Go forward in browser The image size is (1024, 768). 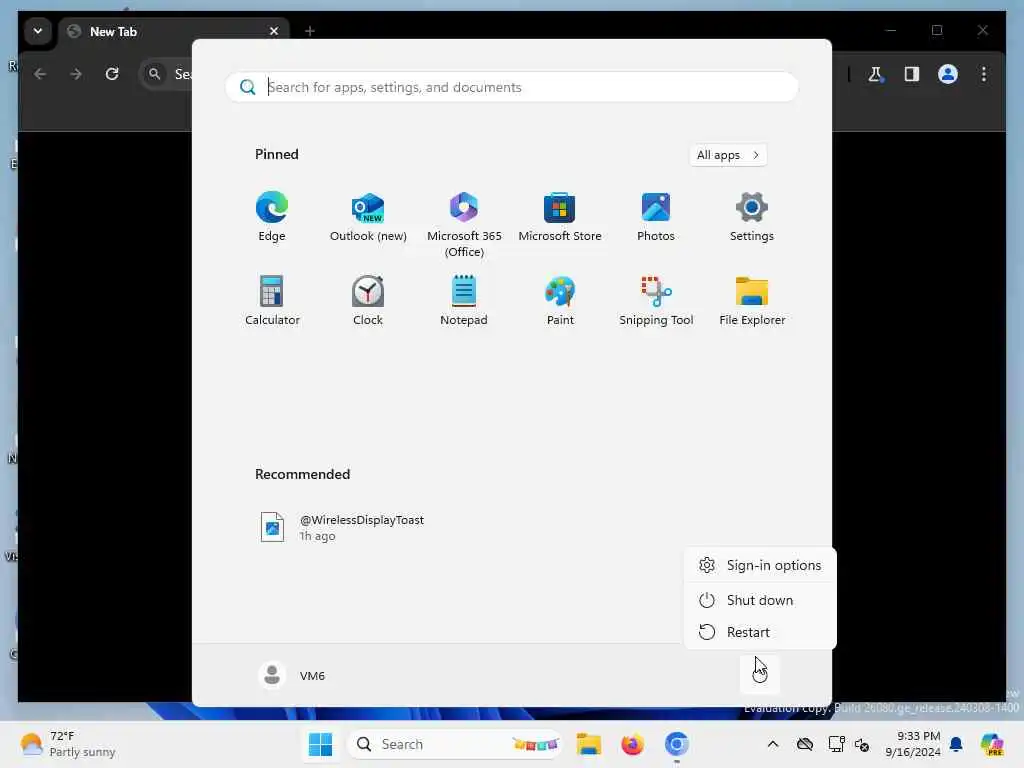pyautogui.click(x=76, y=74)
